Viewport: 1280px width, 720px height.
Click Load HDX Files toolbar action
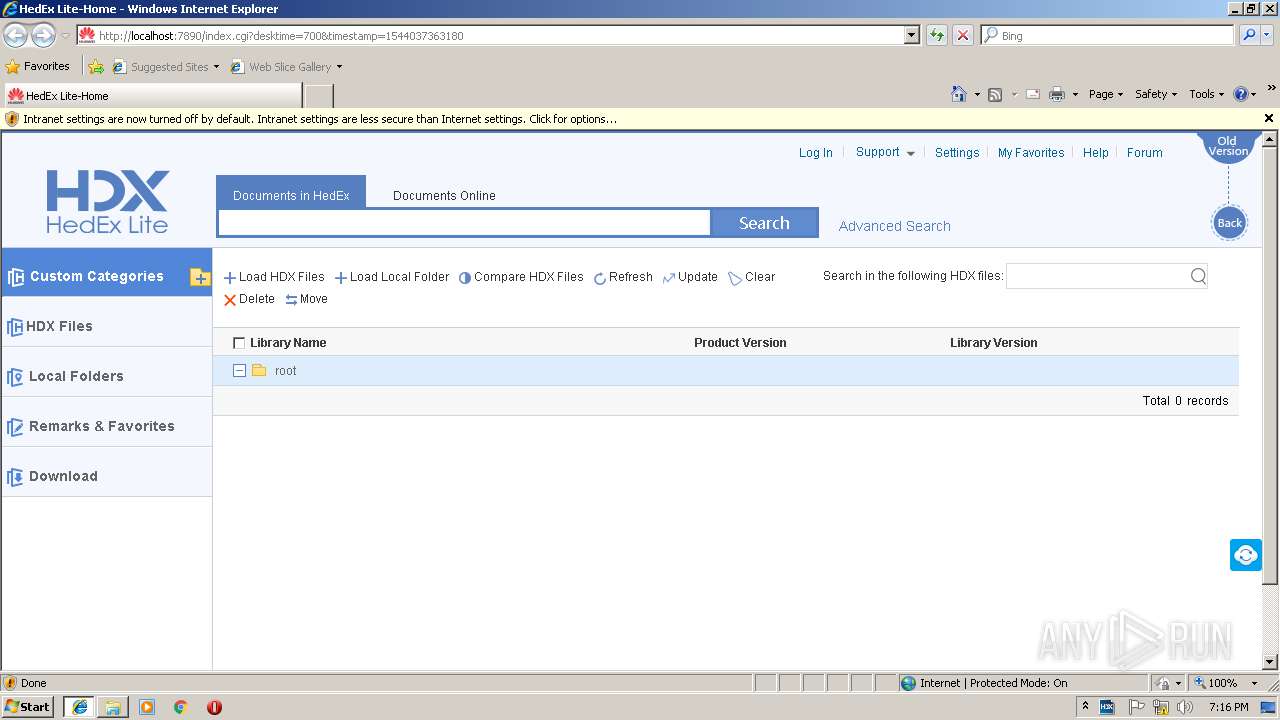274,277
